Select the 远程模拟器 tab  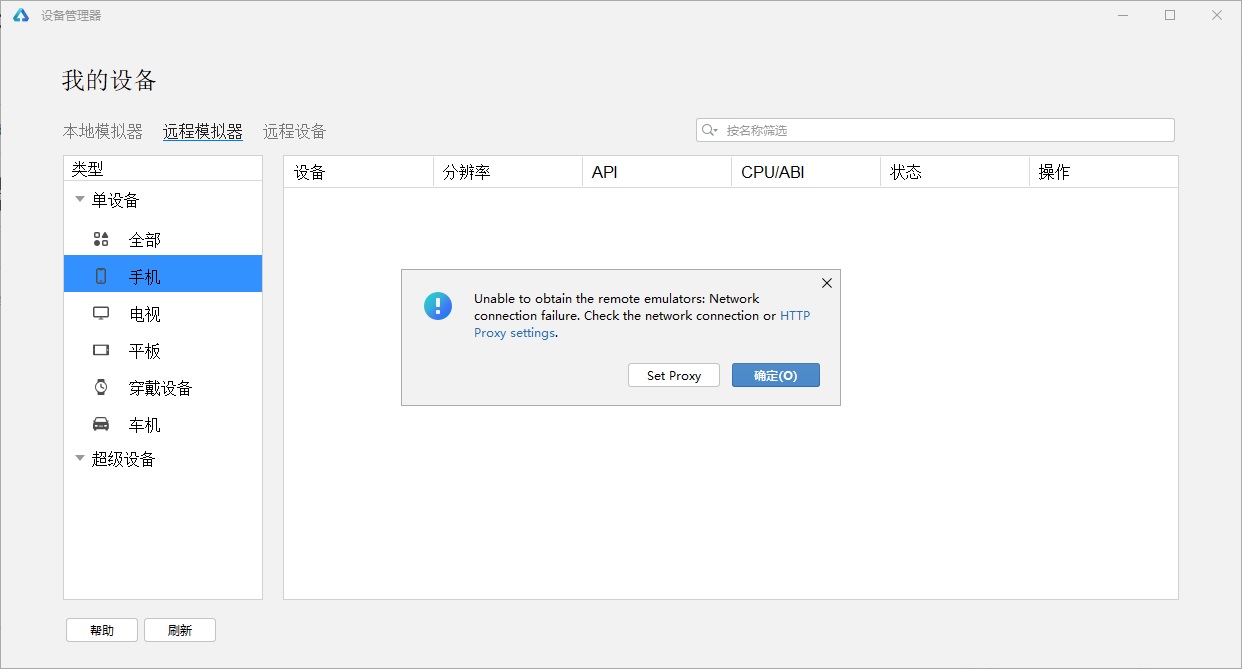pyautogui.click(x=203, y=131)
